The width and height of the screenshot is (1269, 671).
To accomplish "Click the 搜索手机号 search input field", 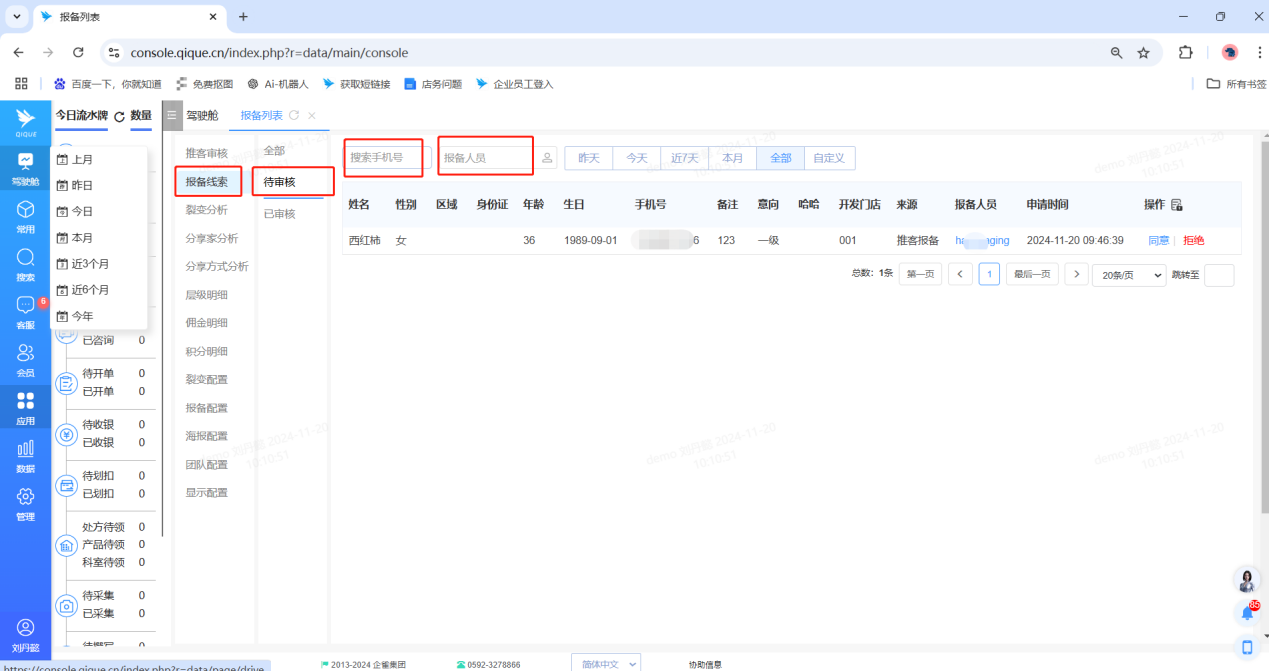I will (385, 158).
